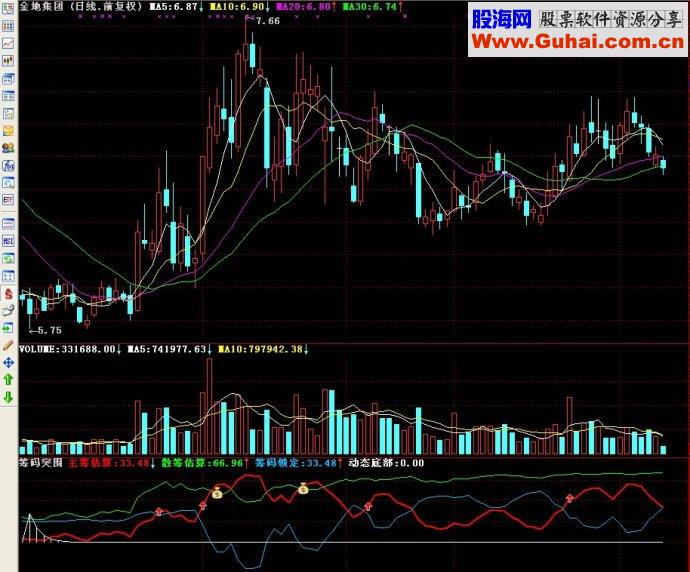Click the volume MA5:741977.63 label
This screenshot has width=690, height=572.
click(x=167, y=349)
